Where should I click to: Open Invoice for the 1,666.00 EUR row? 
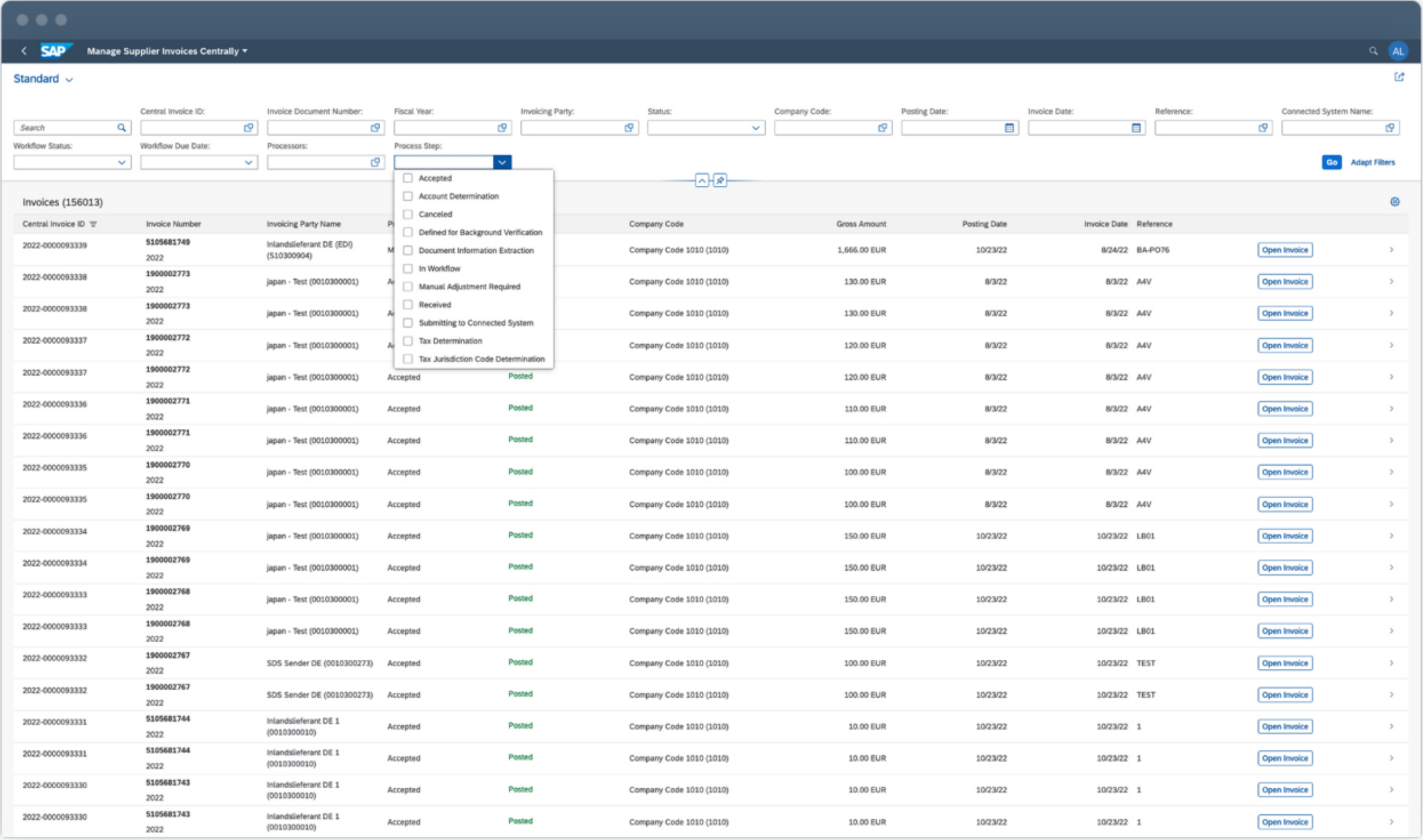1285,250
